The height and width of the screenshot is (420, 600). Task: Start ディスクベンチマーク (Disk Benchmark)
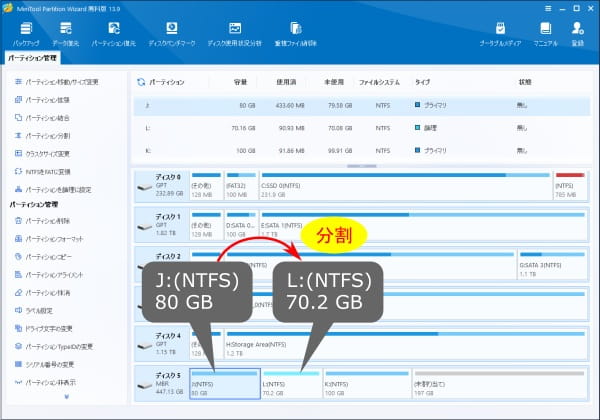coord(172,34)
